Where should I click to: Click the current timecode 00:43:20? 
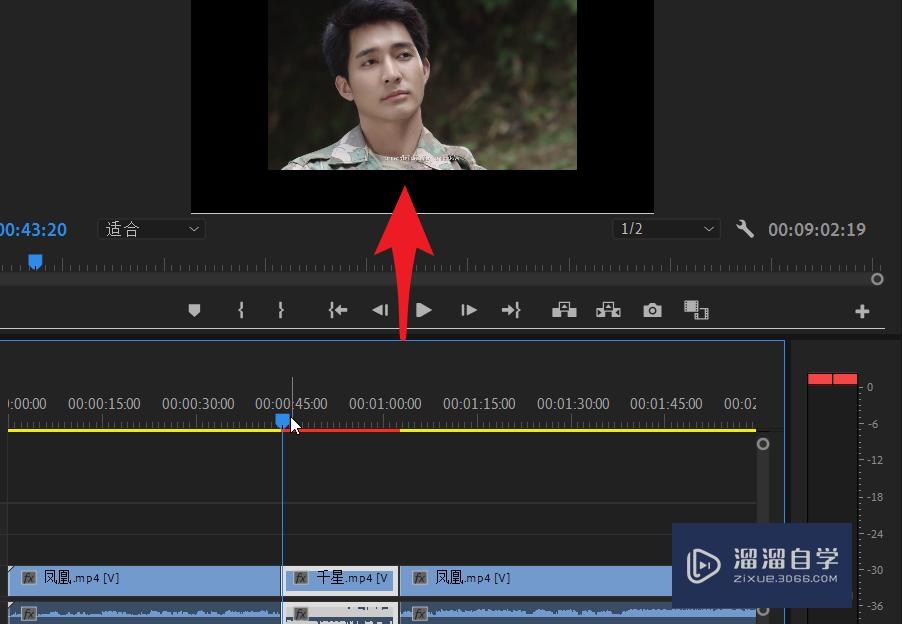[x=33, y=229]
